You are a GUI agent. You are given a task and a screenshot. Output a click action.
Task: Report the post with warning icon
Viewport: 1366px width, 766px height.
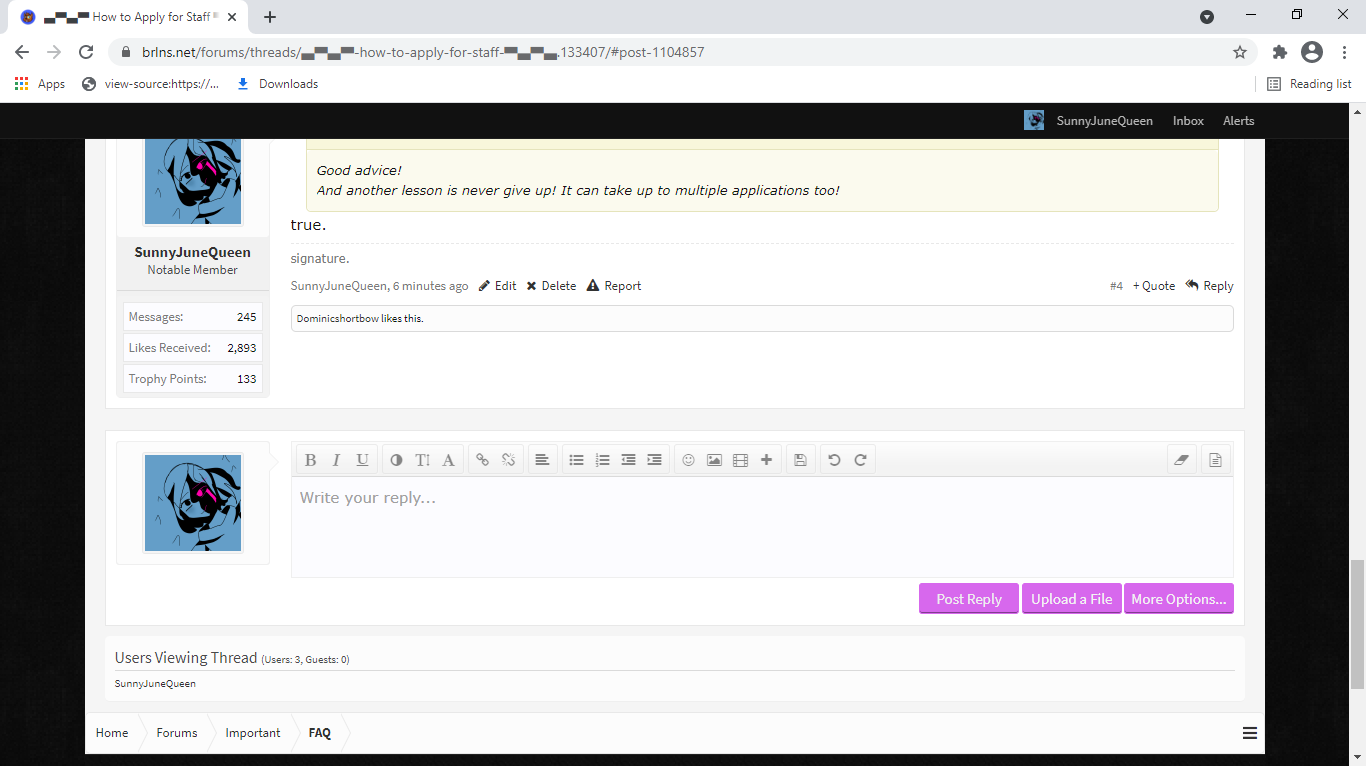[x=613, y=286]
